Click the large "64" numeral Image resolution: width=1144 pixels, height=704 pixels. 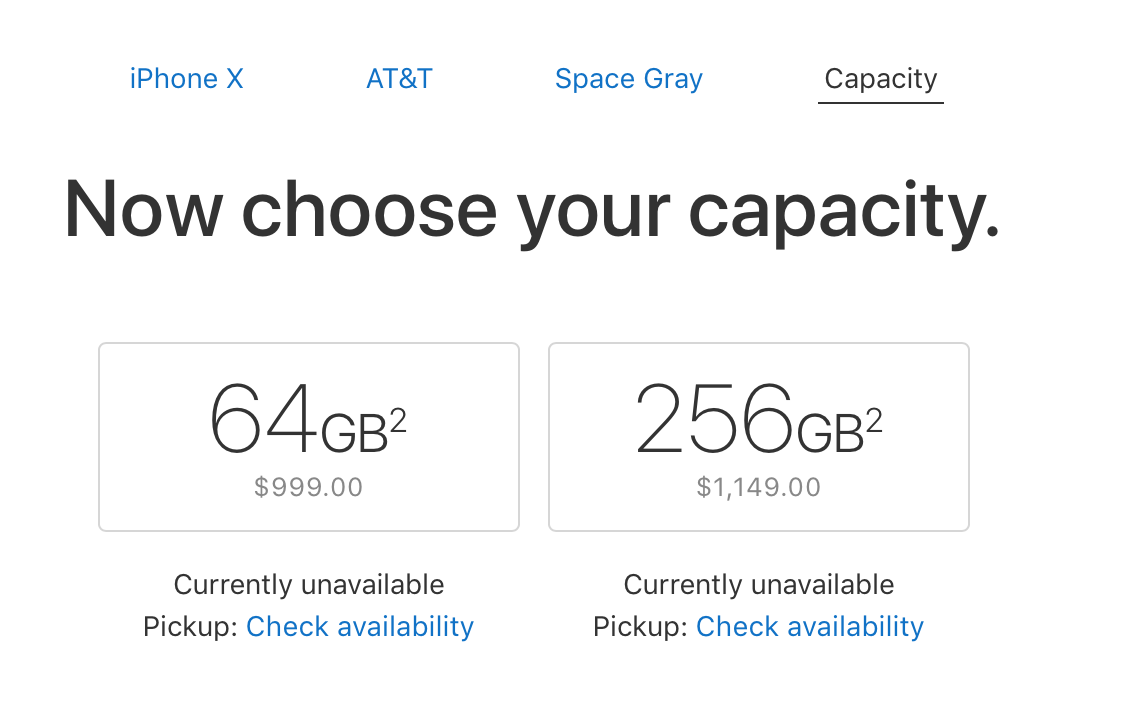click(x=263, y=421)
